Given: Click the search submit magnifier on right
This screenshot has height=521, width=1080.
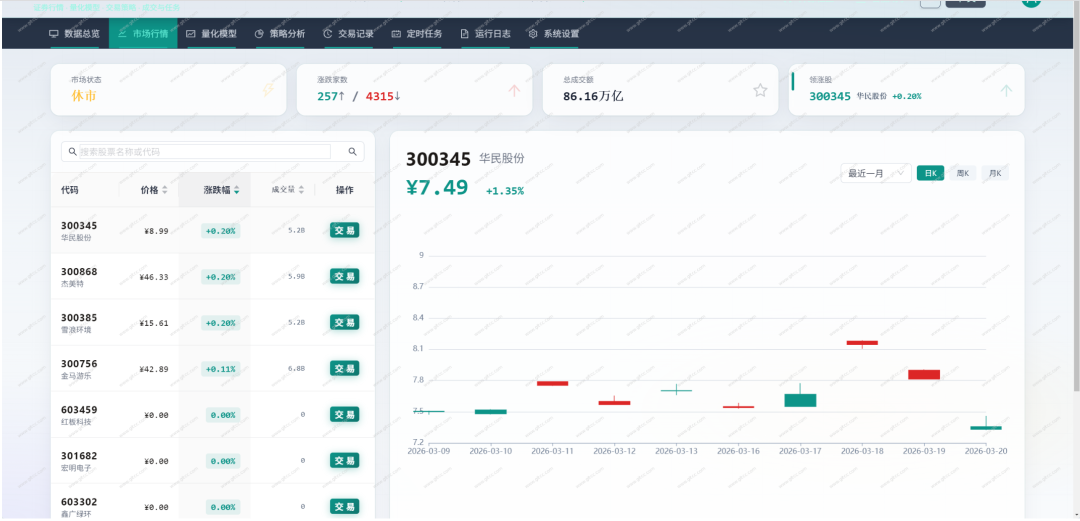Looking at the screenshot, I should point(353,152).
